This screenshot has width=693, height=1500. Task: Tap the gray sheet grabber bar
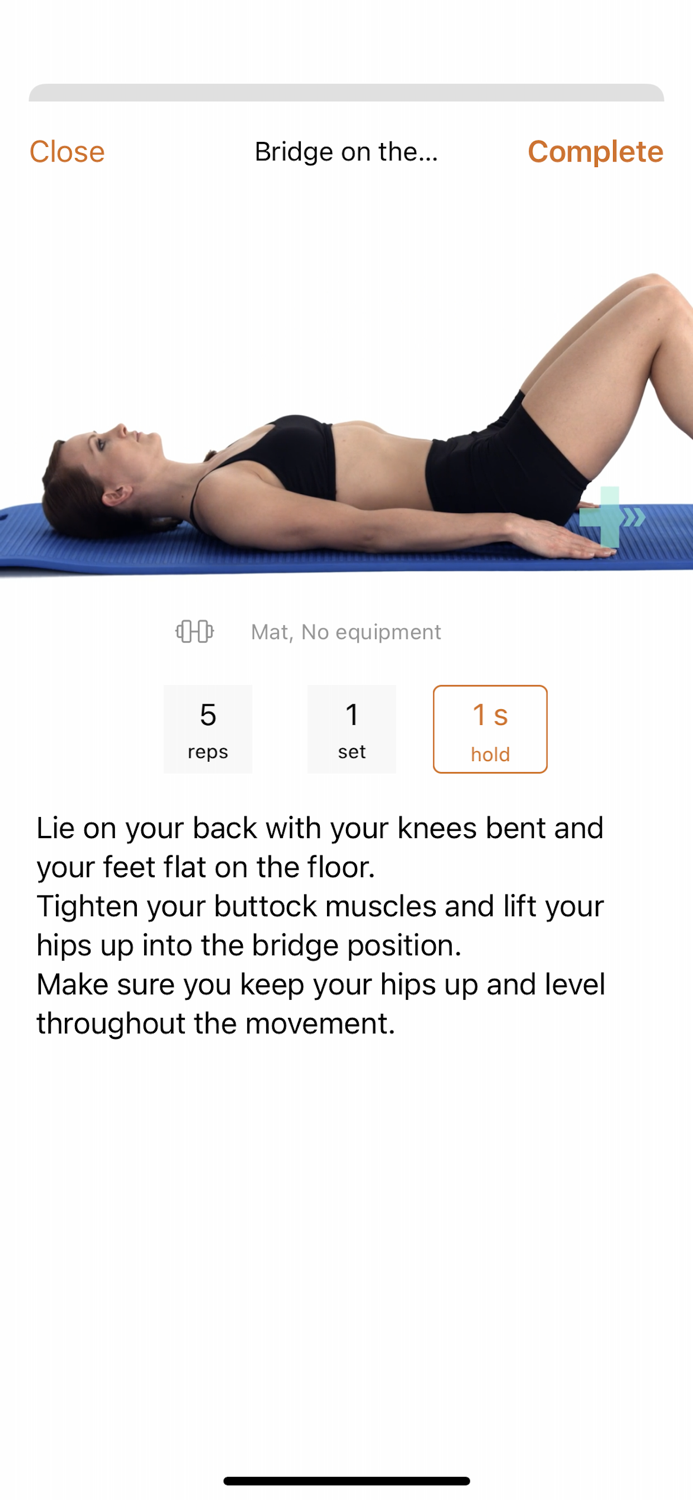[346, 93]
